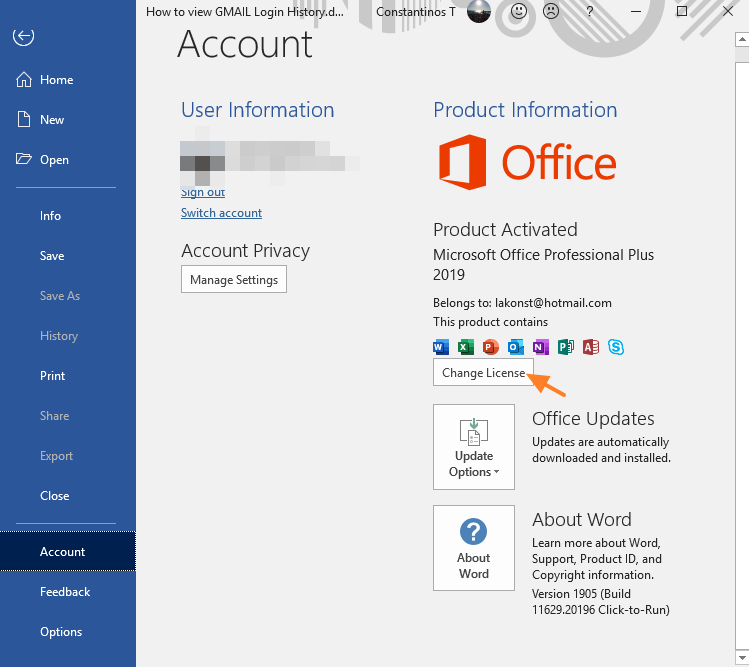Select Info in the sidebar

point(68,215)
